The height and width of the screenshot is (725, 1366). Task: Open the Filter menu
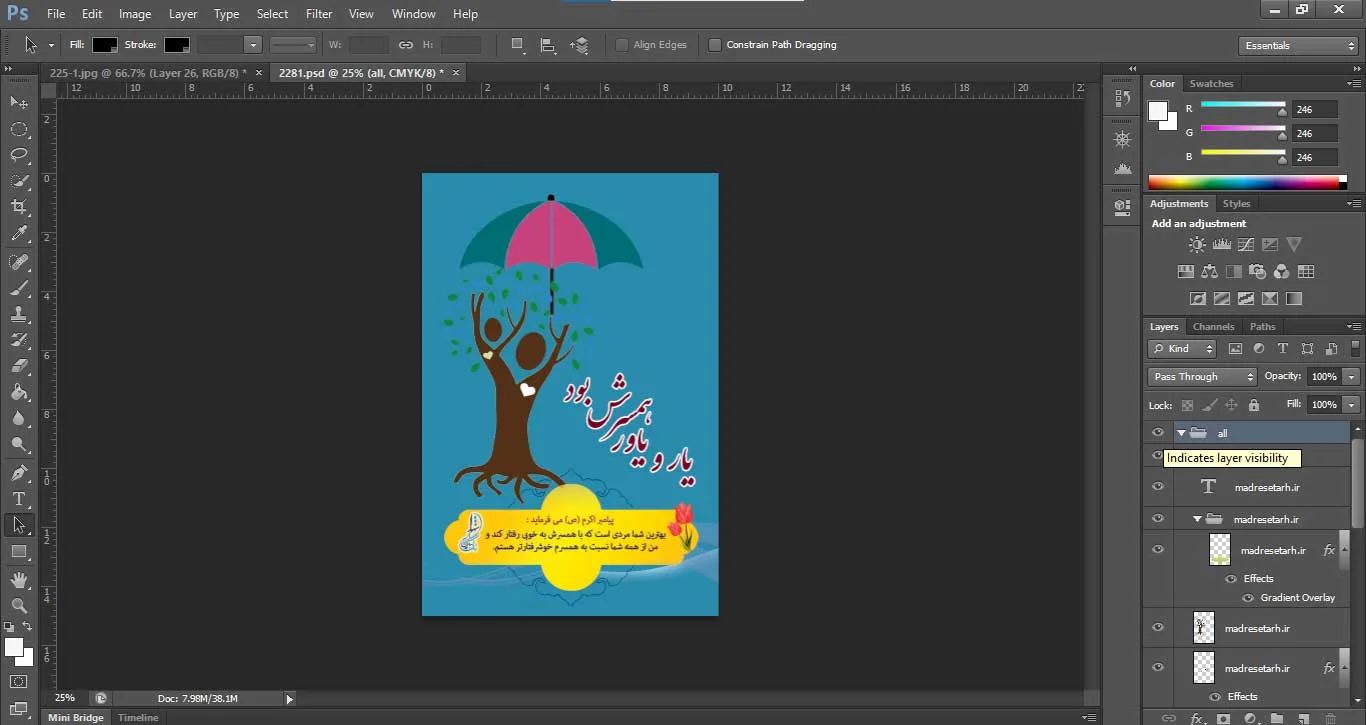319,14
